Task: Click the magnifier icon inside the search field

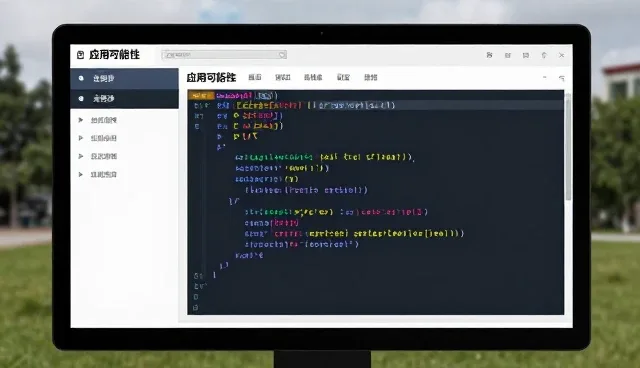Action: tap(282, 55)
